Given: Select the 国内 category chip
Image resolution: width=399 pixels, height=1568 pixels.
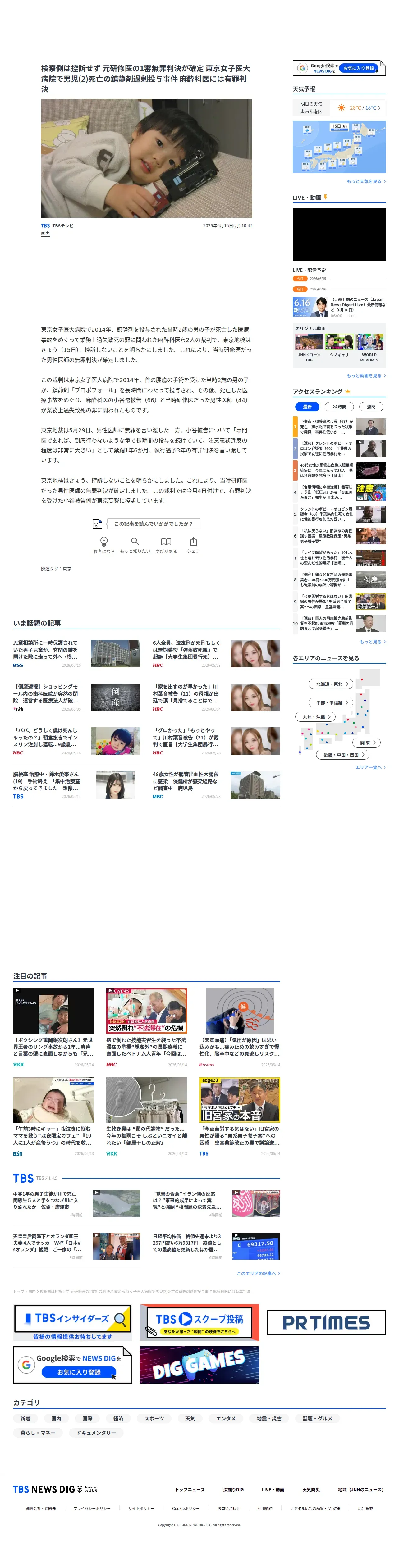Looking at the screenshot, I should click(56, 1418).
